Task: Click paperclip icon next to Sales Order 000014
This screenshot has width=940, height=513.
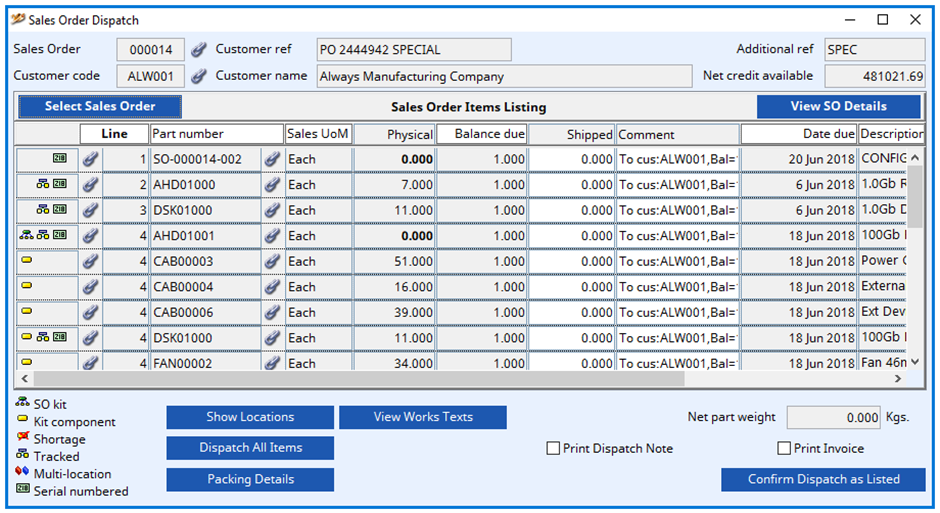Action: point(199,49)
